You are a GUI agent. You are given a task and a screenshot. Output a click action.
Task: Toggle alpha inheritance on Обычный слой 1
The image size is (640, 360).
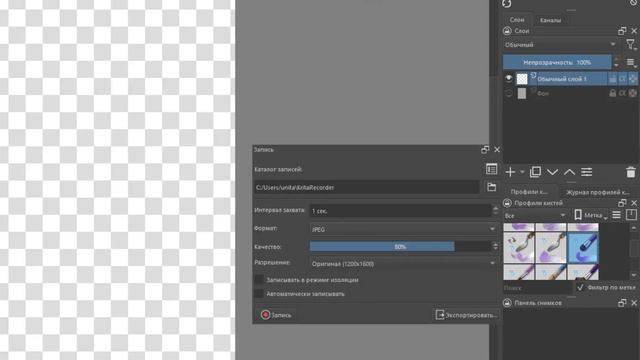pos(622,79)
